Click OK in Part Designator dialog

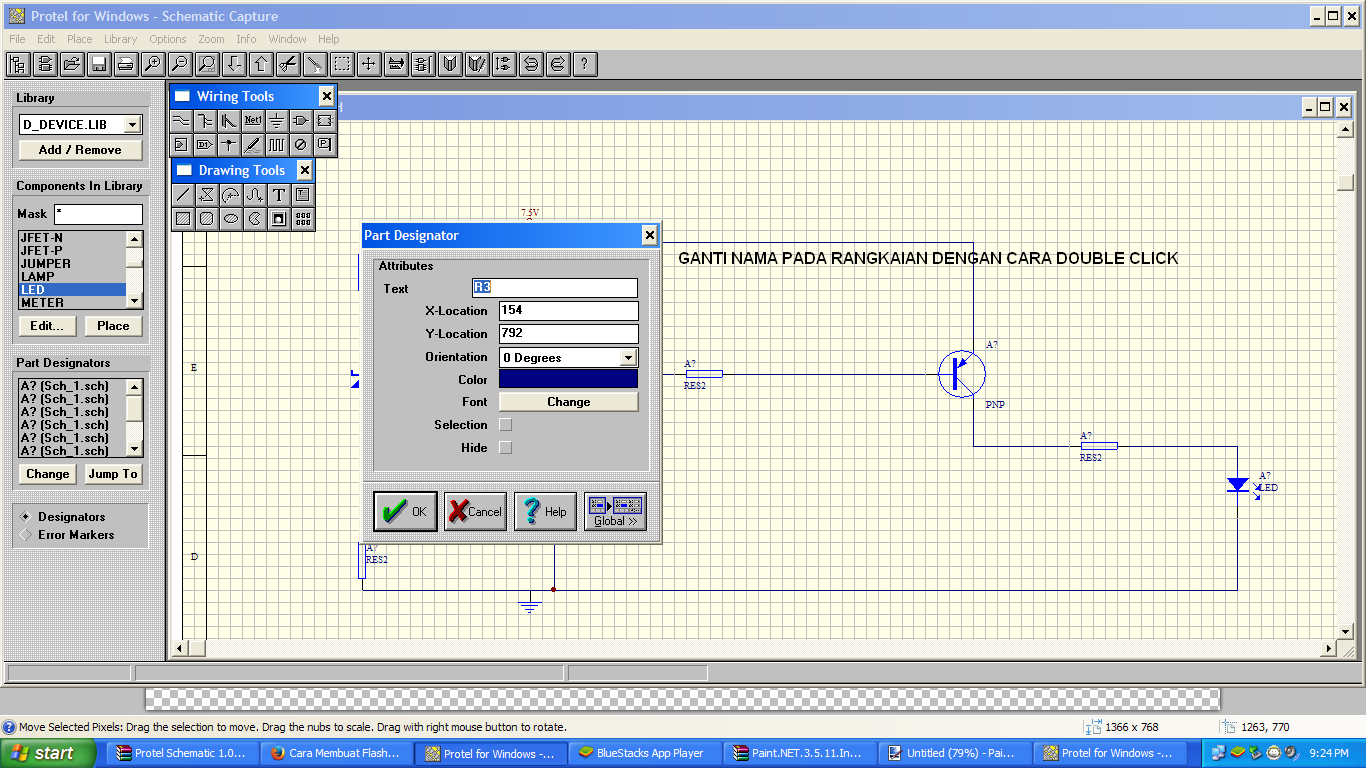[x=405, y=511]
